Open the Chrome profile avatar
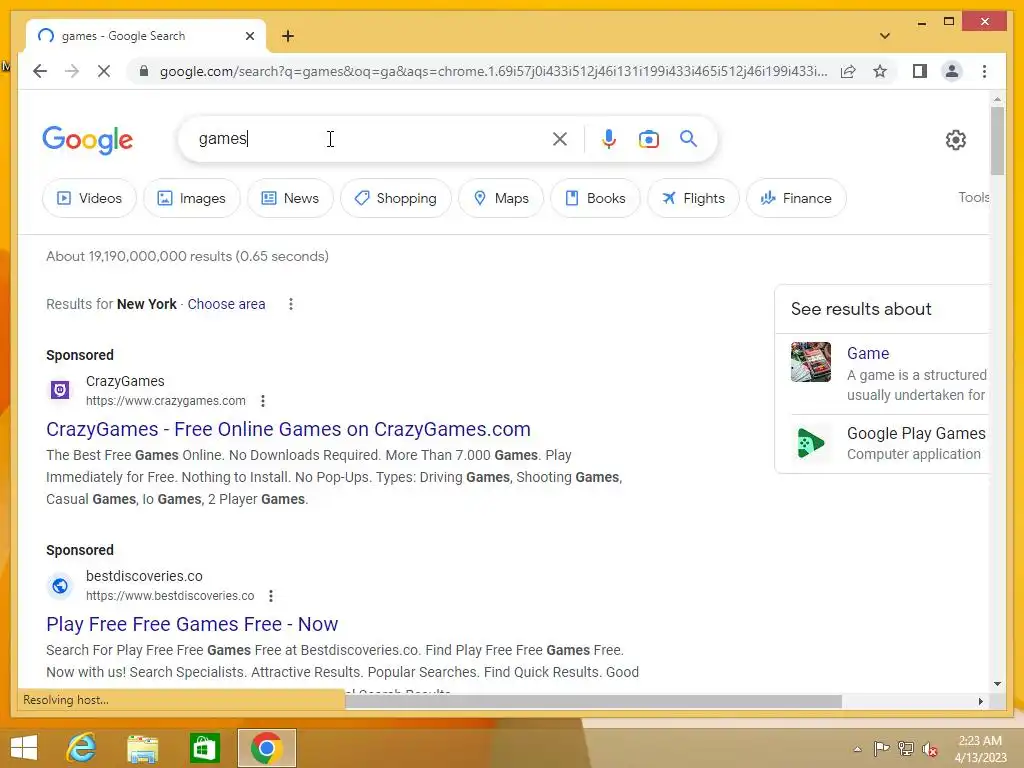 952,71
